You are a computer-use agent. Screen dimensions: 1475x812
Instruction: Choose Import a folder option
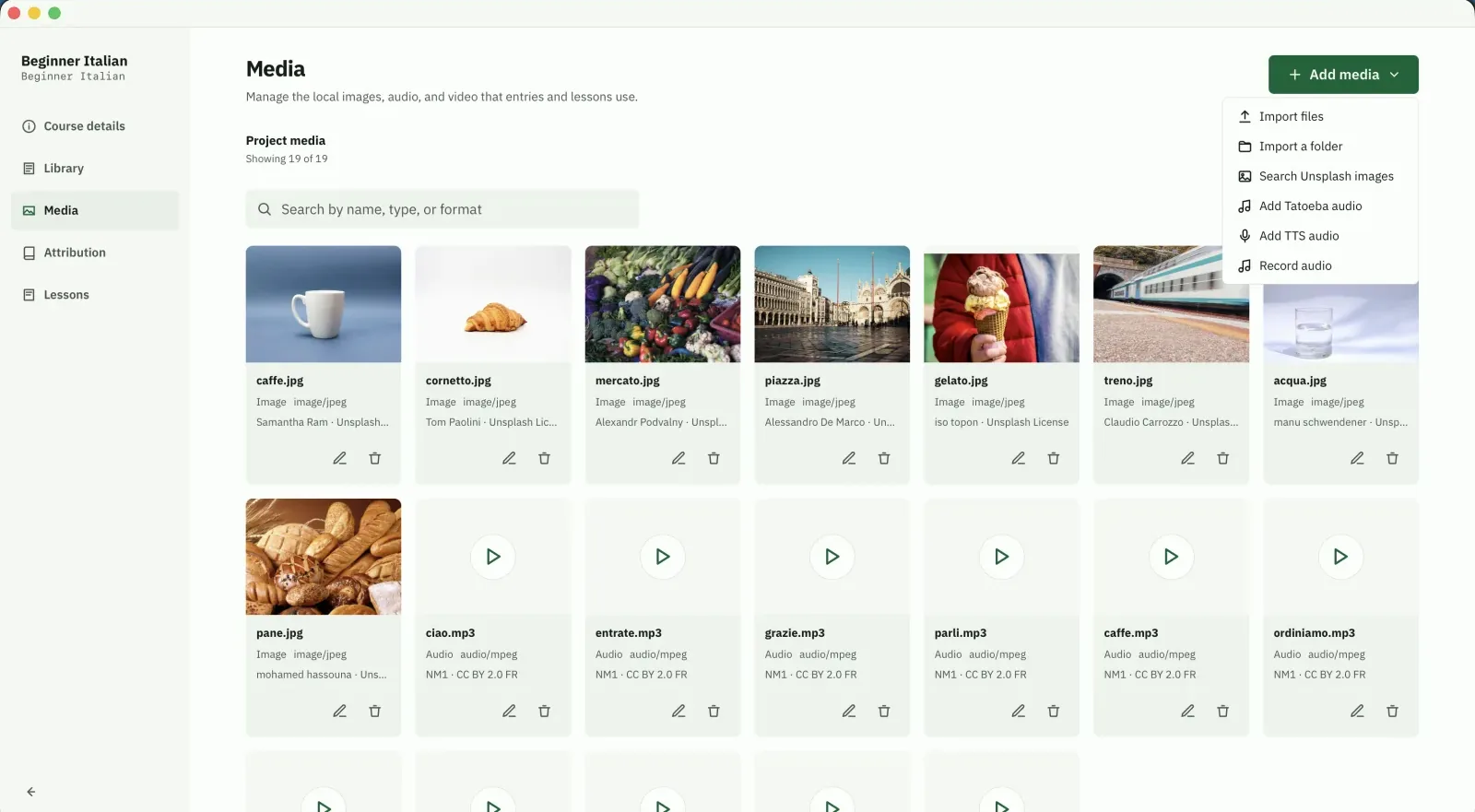tap(1320, 147)
